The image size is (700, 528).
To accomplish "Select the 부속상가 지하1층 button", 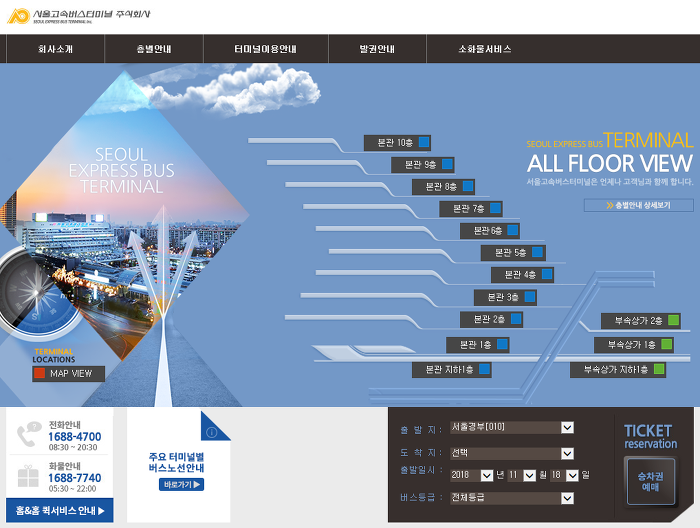I will point(618,370).
